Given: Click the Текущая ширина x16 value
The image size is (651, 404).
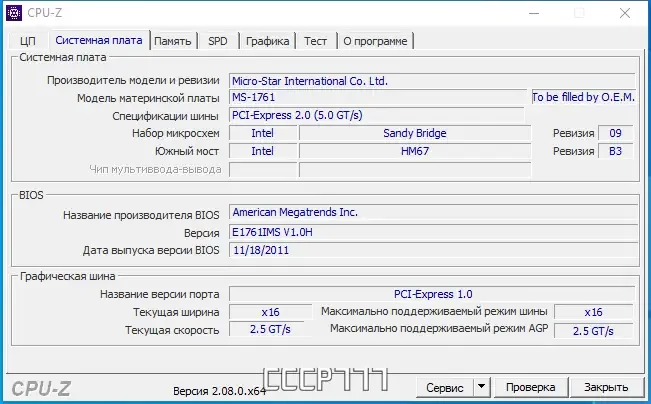Looking at the screenshot, I should point(270,312).
